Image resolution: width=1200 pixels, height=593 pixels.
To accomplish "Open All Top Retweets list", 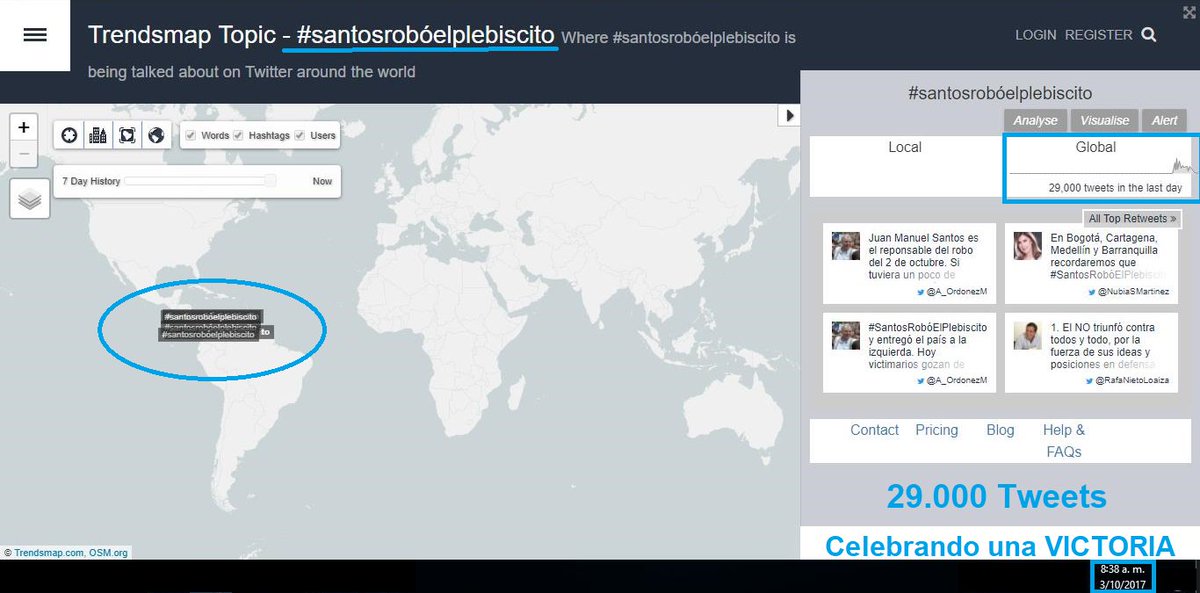I will [1132, 218].
